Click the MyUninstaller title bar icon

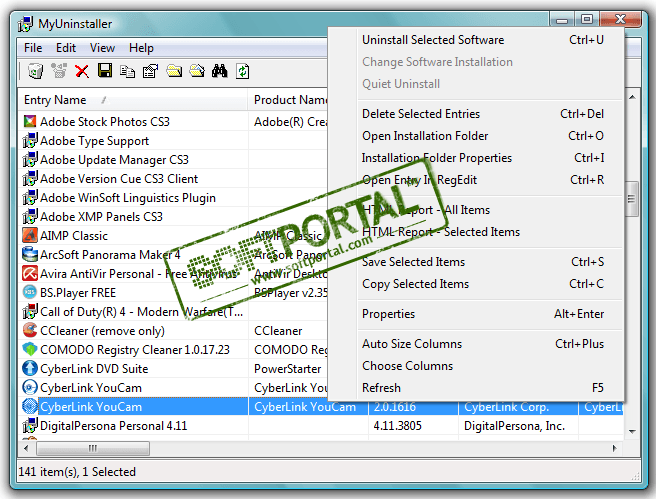tap(25, 24)
